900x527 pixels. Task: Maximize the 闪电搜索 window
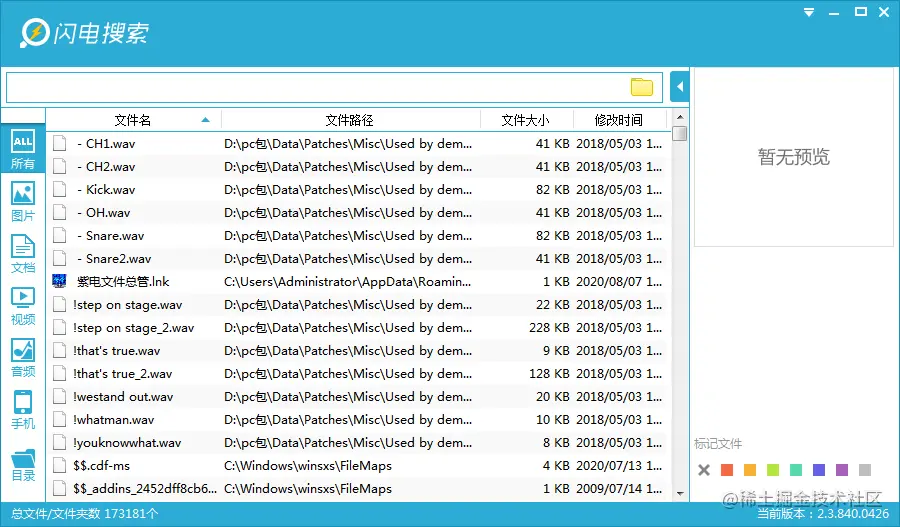(x=860, y=11)
